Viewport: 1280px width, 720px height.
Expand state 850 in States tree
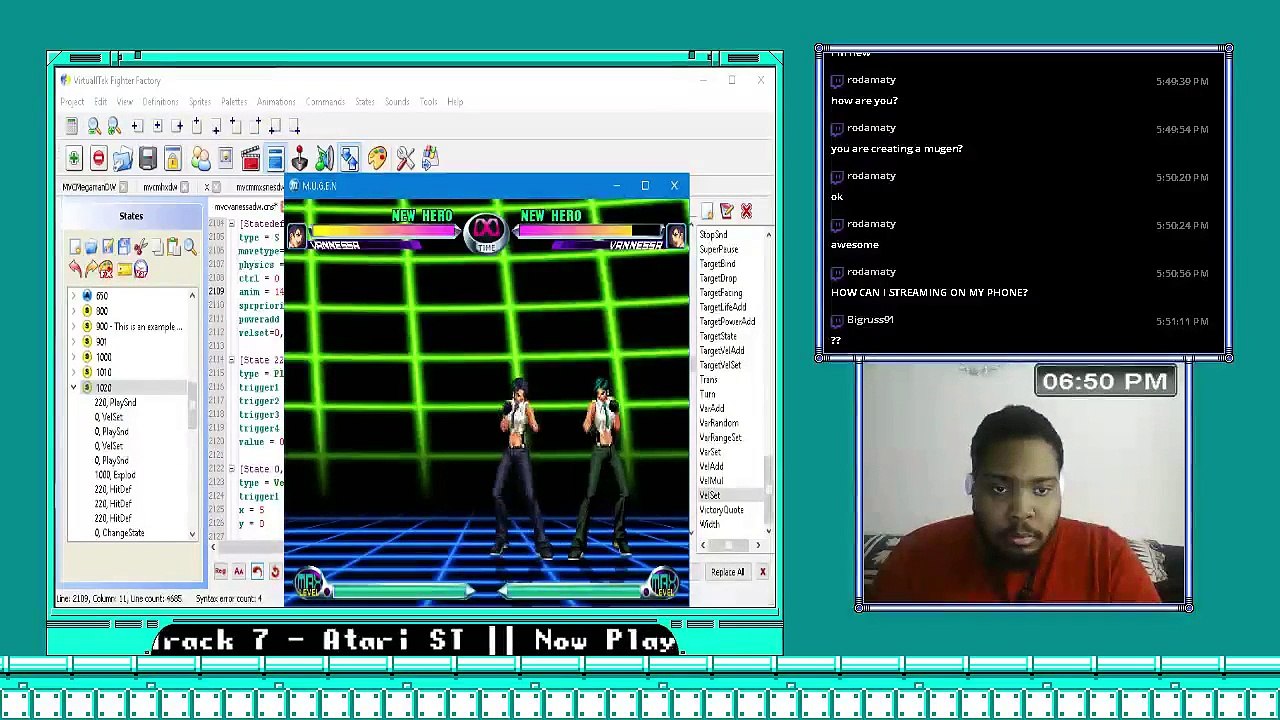coord(73,296)
